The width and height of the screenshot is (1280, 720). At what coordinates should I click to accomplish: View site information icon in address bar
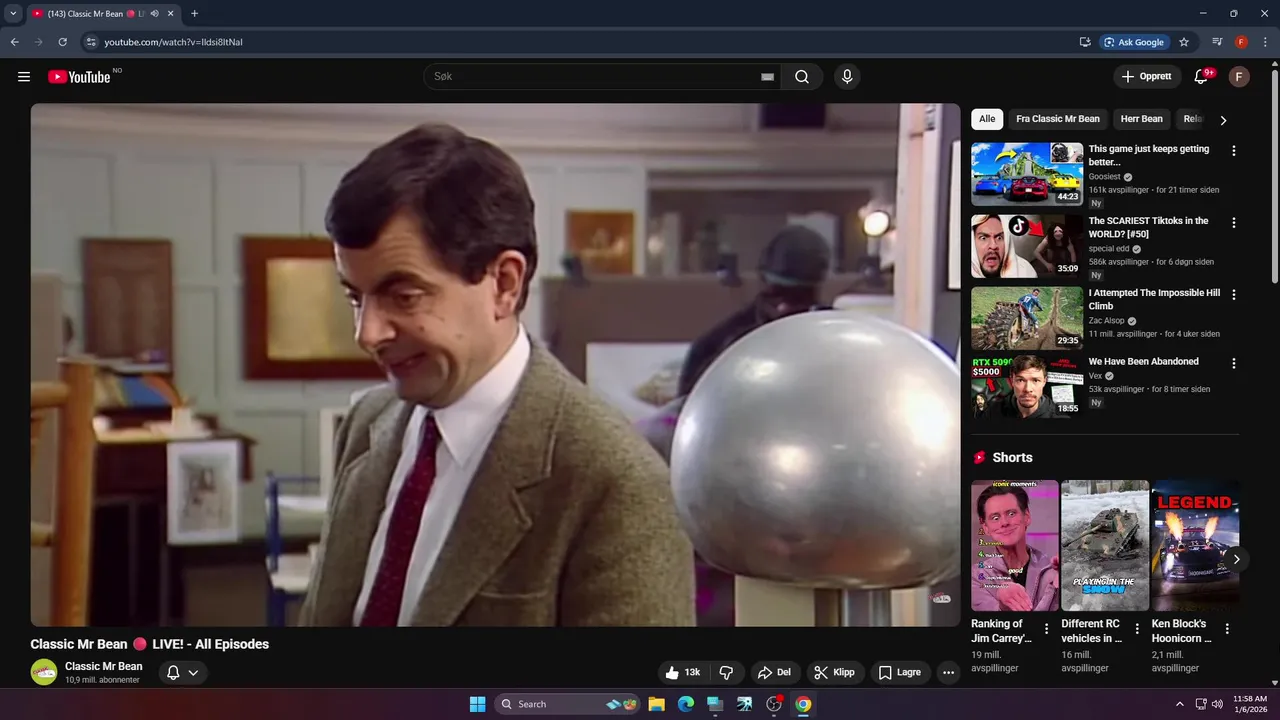point(90,42)
